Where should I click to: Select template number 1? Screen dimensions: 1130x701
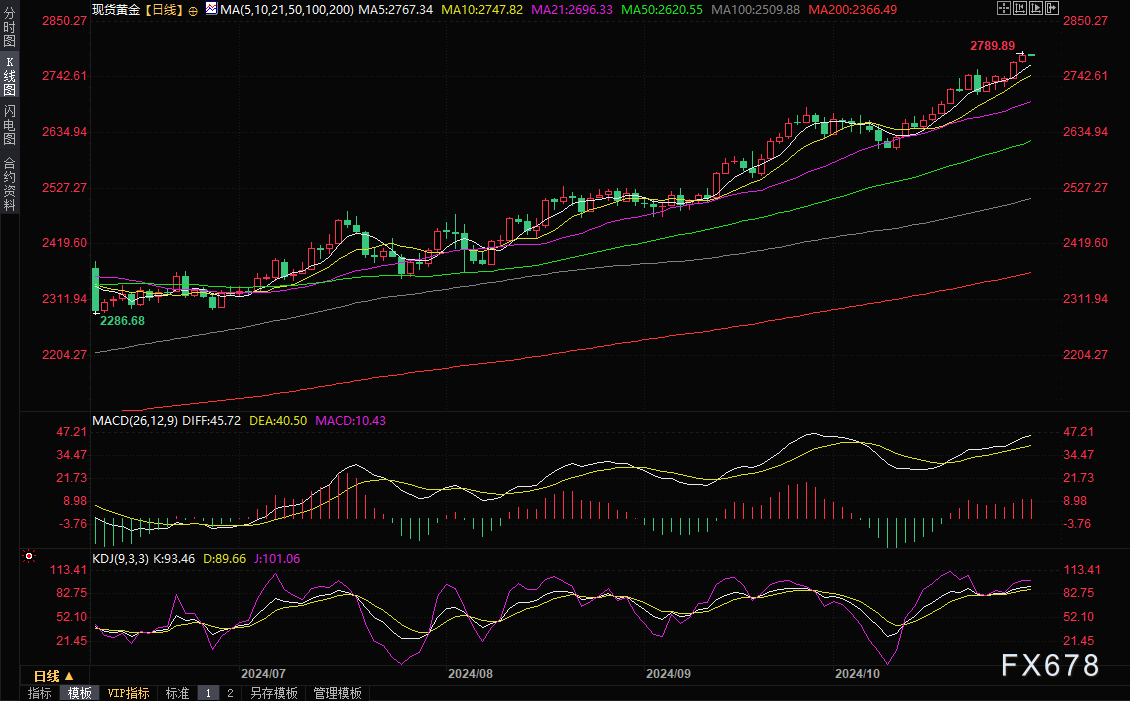pyautogui.click(x=208, y=693)
